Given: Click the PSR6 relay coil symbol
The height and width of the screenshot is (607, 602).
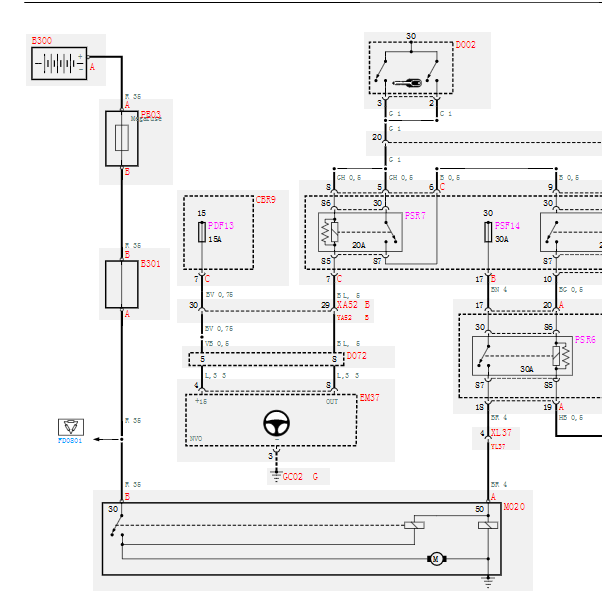Looking at the screenshot, I should click(561, 356).
